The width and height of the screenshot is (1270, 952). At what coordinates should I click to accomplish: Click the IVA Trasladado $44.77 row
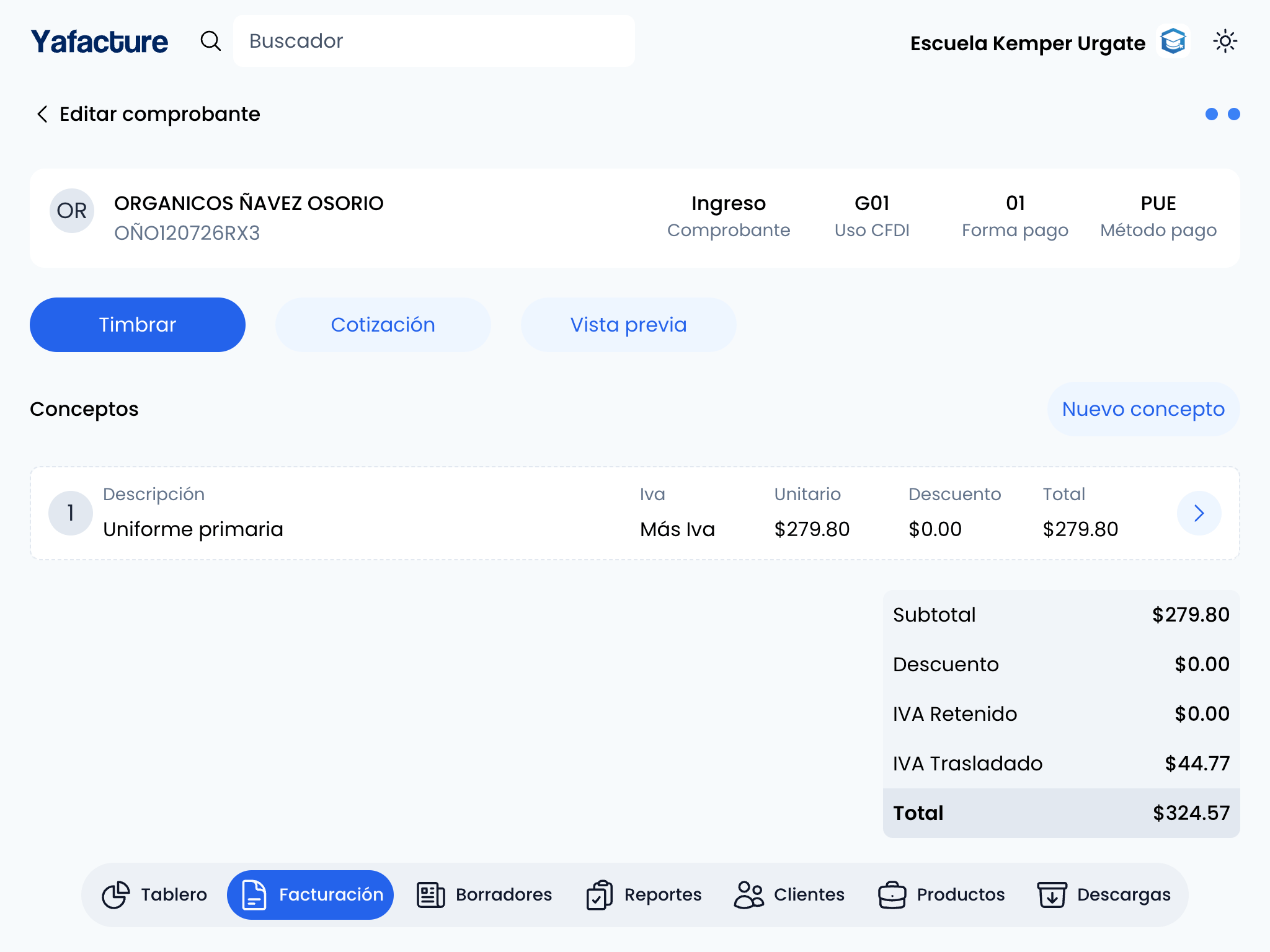1061,764
